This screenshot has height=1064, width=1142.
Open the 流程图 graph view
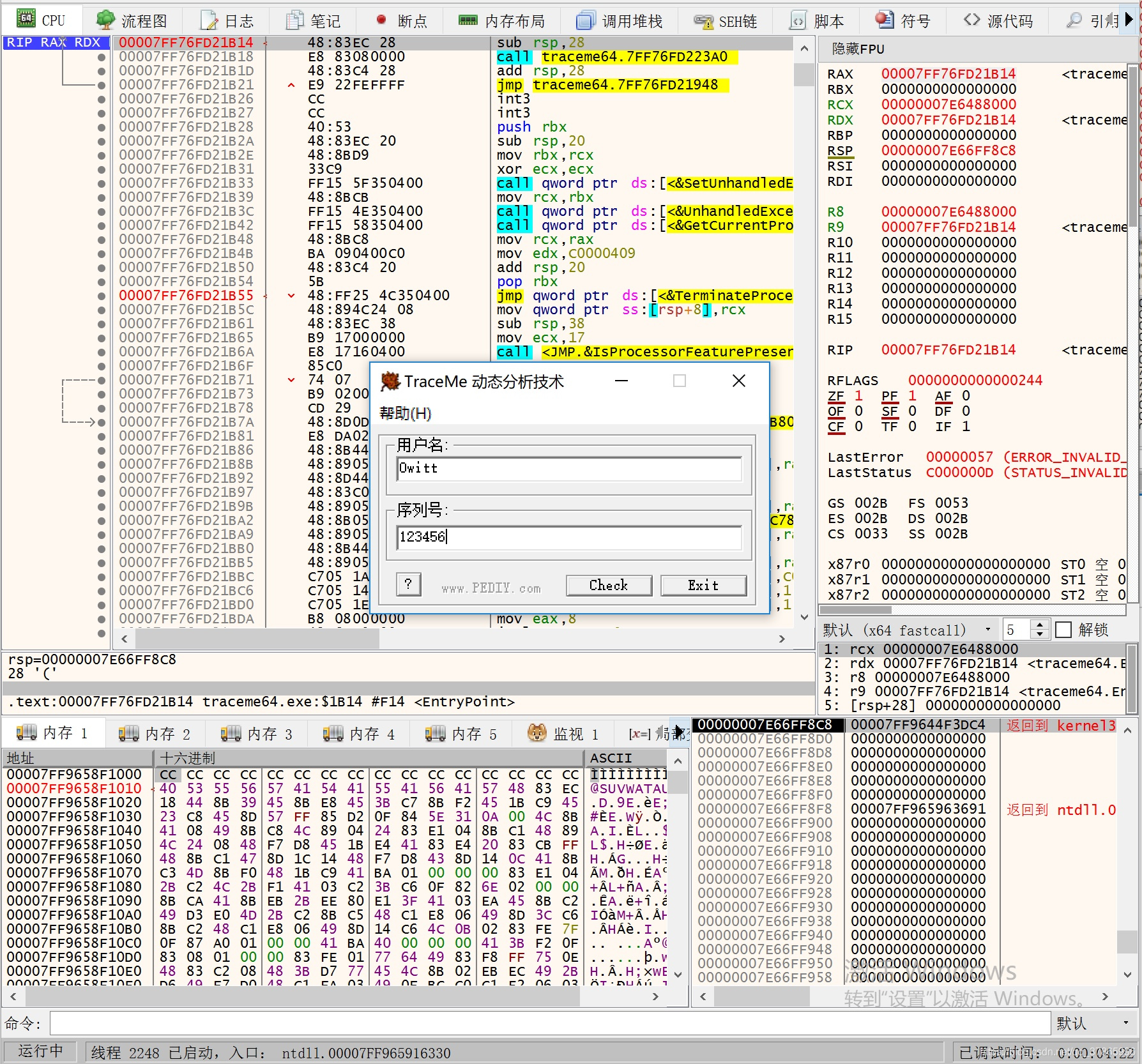point(134,20)
